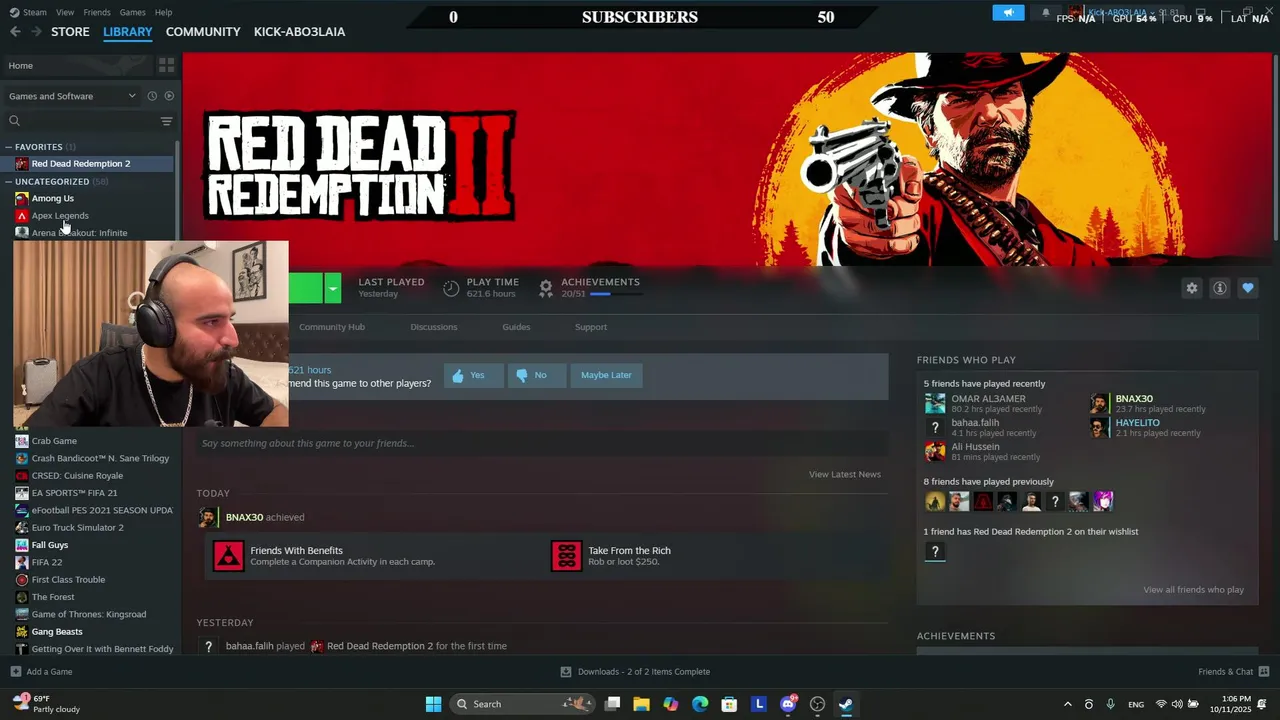The width and height of the screenshot is (1280, 720).
Task: Open the Guides tab
Action: [516, 327]
